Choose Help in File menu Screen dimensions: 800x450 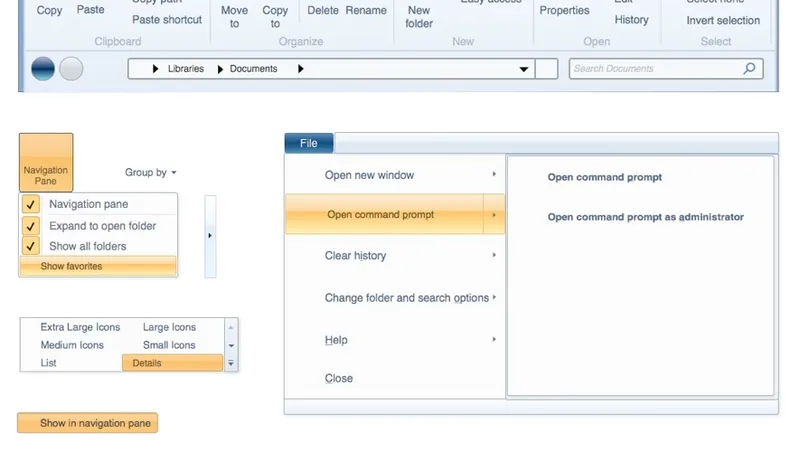[x=395, y=340]
